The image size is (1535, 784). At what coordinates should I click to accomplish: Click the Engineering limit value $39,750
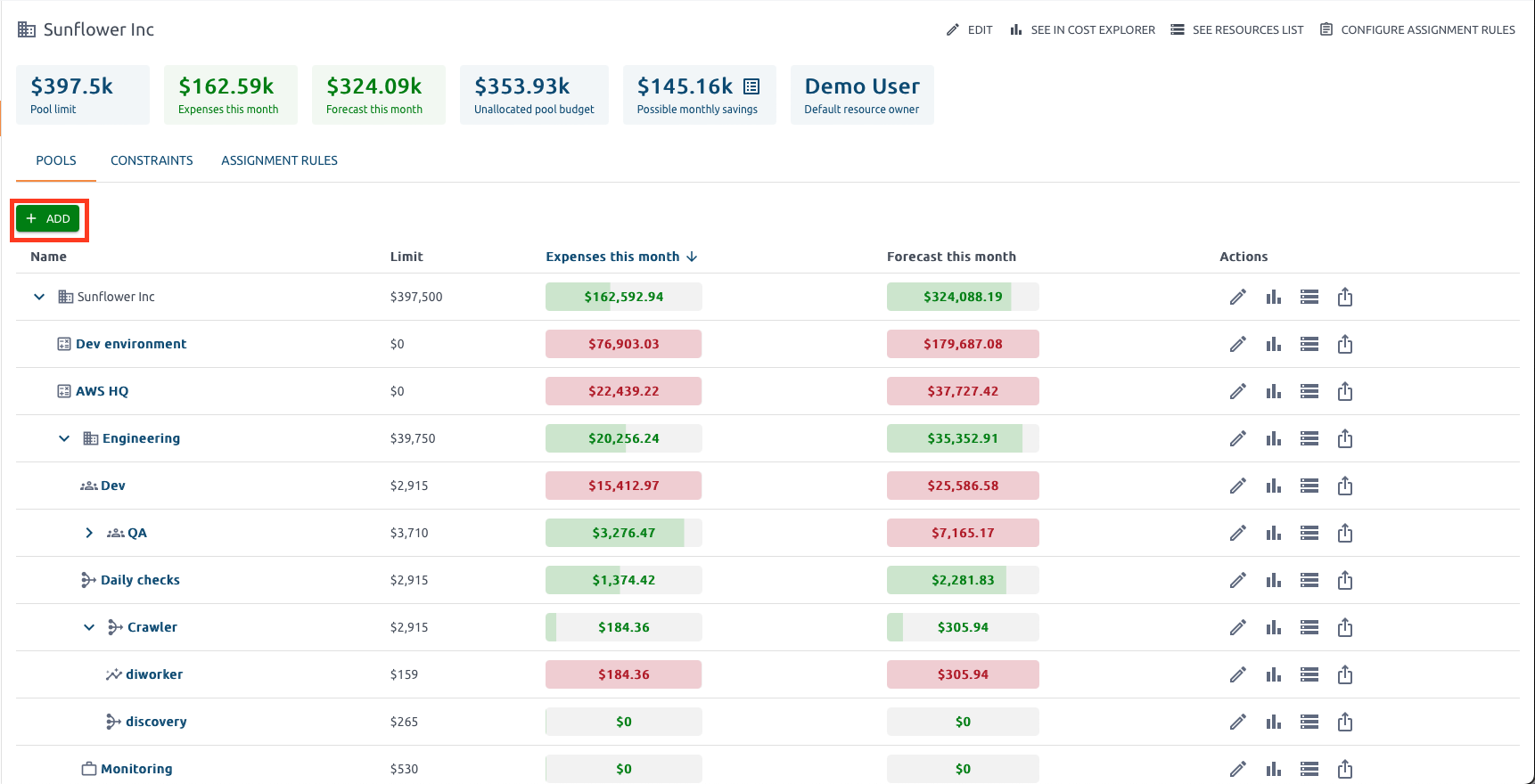click(413, 438)
